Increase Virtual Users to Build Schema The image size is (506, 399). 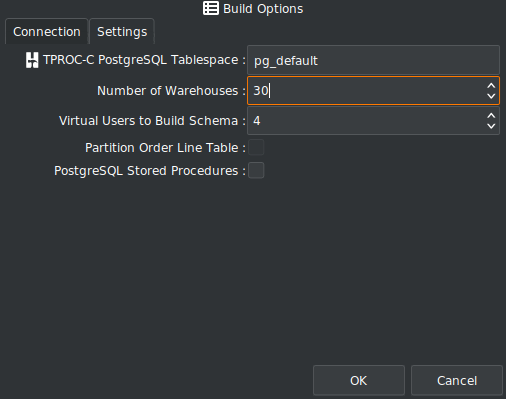point(491,116)
